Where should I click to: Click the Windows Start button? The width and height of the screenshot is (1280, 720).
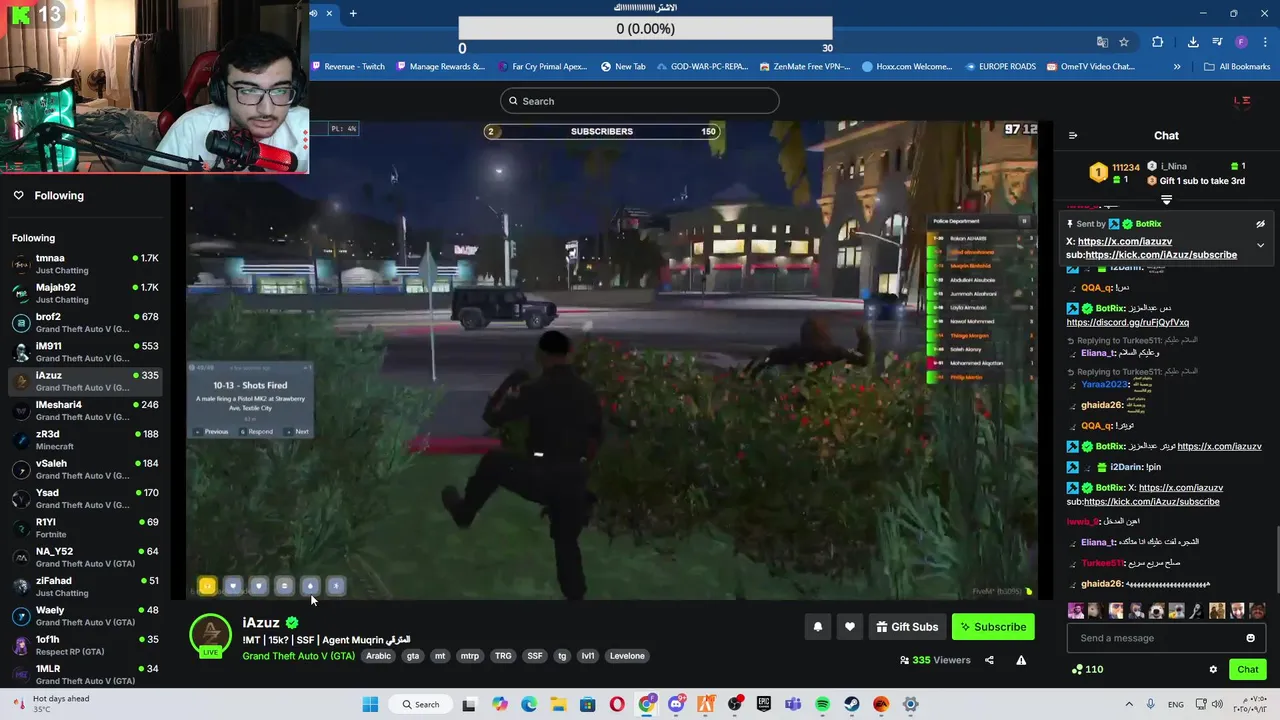click(x=370, y=704)
